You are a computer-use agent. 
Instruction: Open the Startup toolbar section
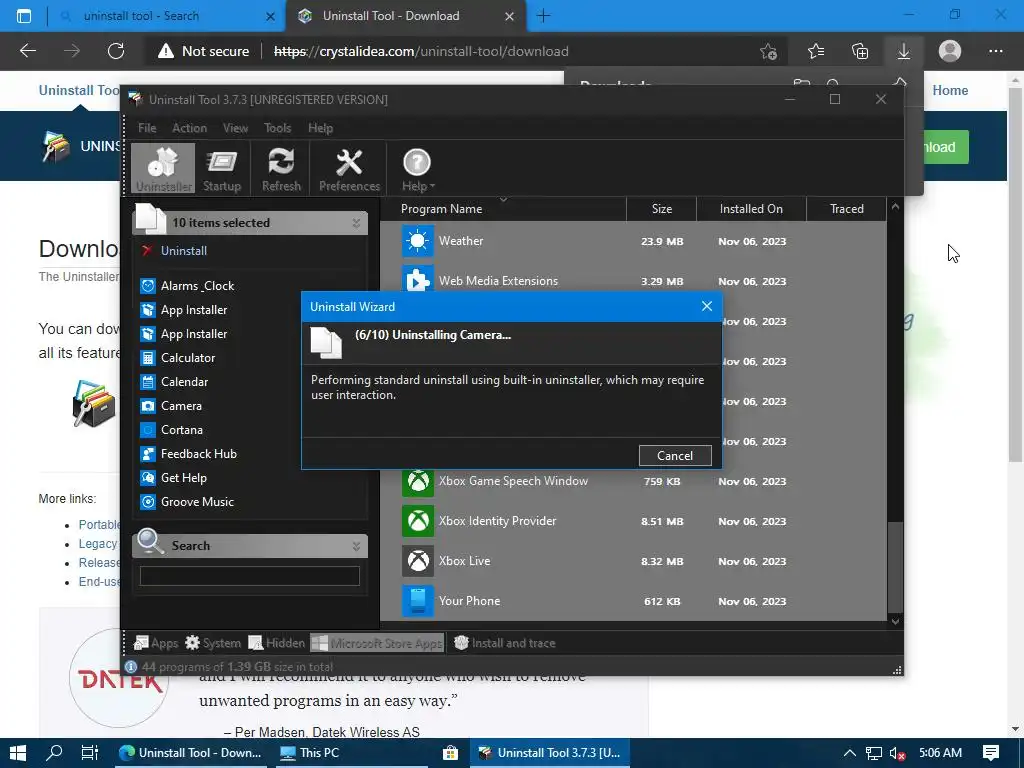pyautogui.click(x=222, y=168)
